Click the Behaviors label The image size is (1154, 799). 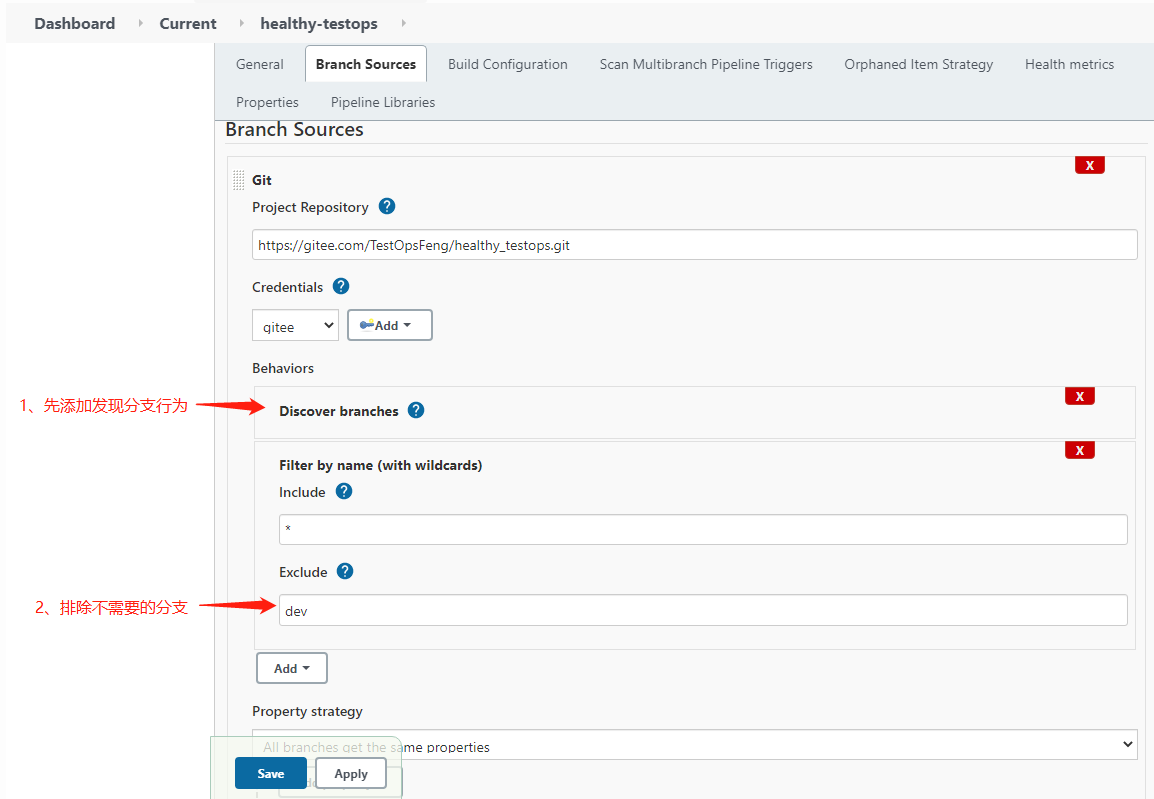(x=283, y=368)
